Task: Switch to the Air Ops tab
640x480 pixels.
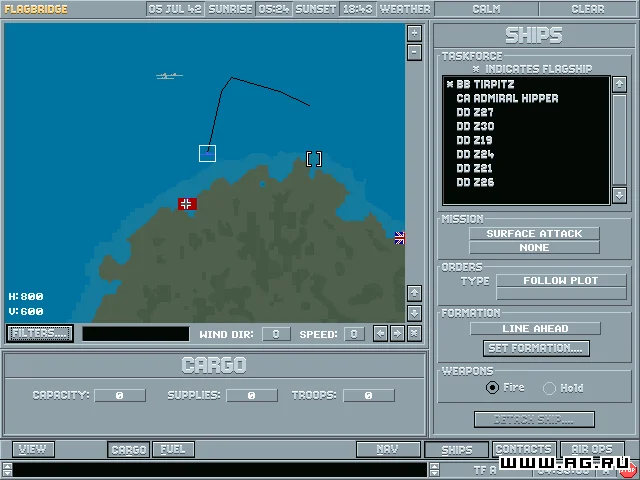Action: [591, 450]
